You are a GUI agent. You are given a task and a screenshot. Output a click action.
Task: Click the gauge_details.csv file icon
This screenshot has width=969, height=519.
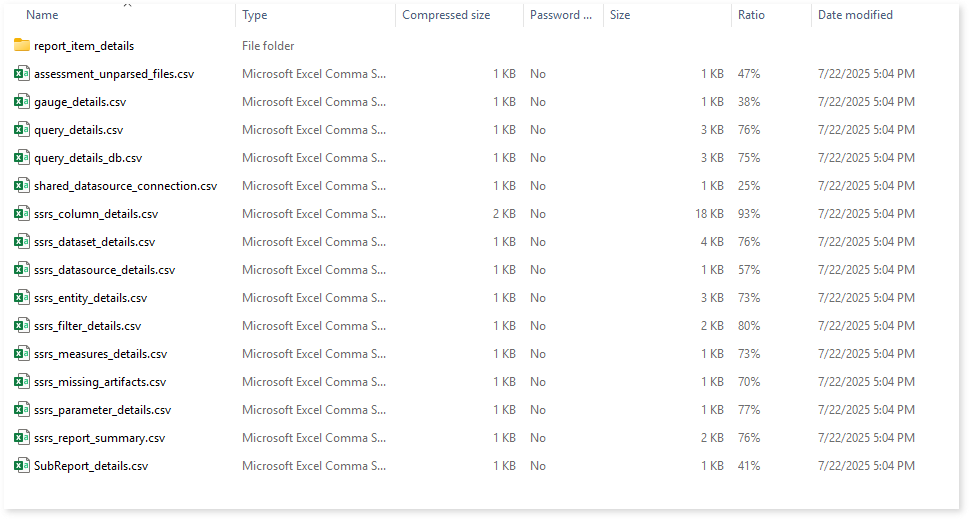click(x=22, y=101)
